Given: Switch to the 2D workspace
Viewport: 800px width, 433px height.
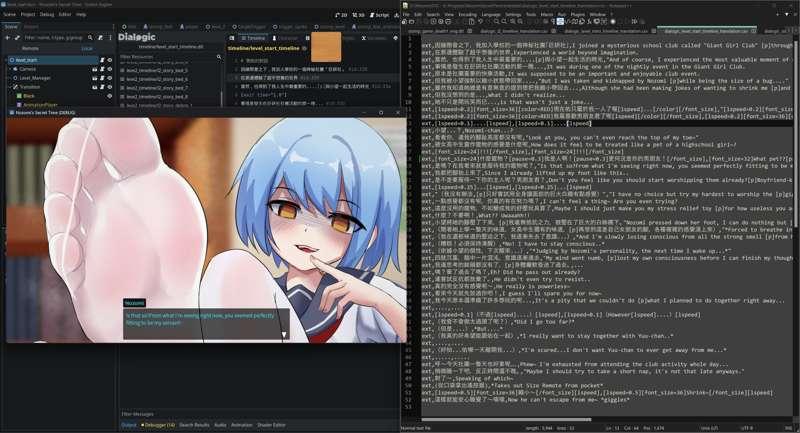Looking at the screenshot, I should pos(341,15).
